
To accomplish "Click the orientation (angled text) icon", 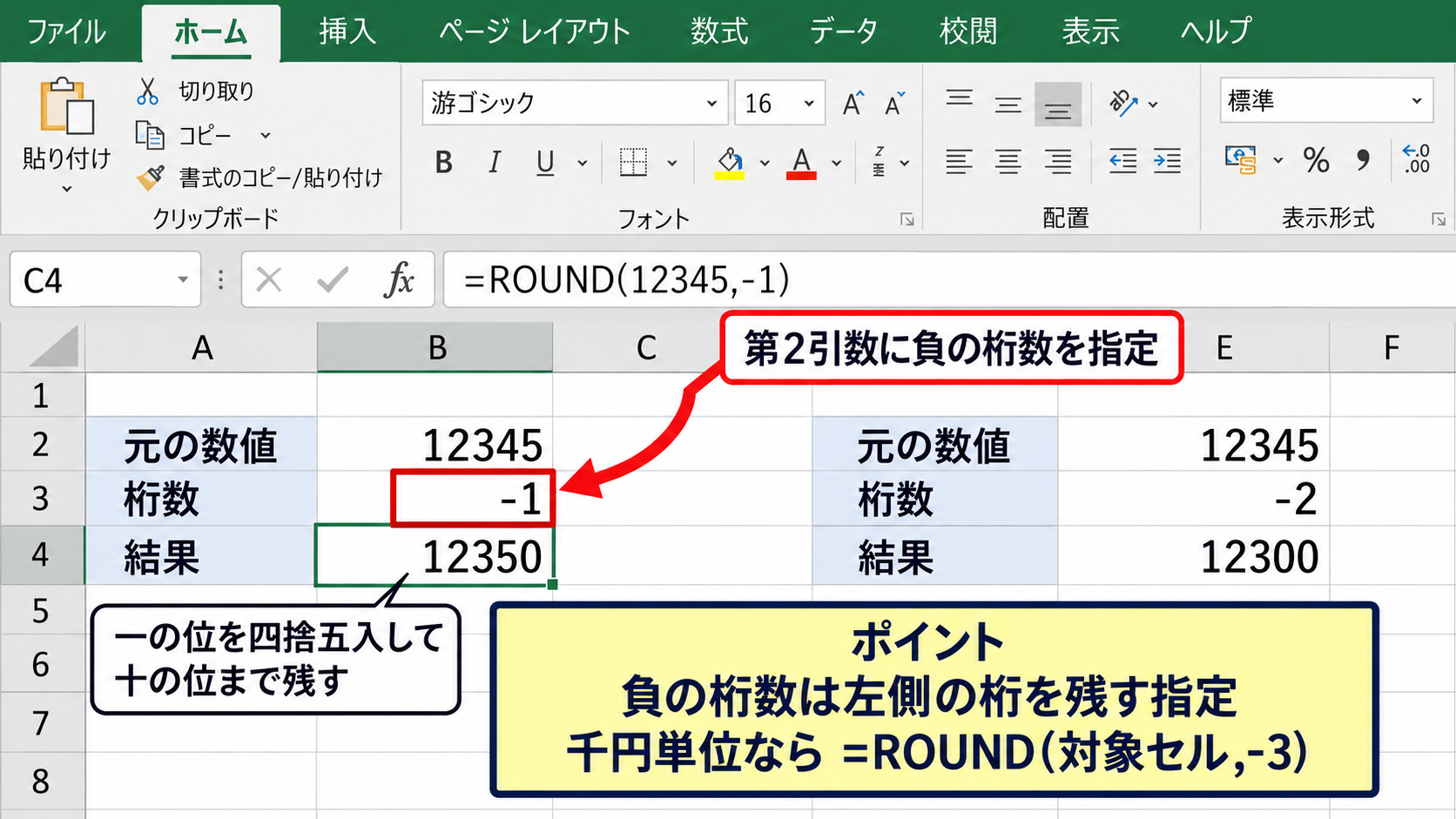I will [x=1123, y=103].
